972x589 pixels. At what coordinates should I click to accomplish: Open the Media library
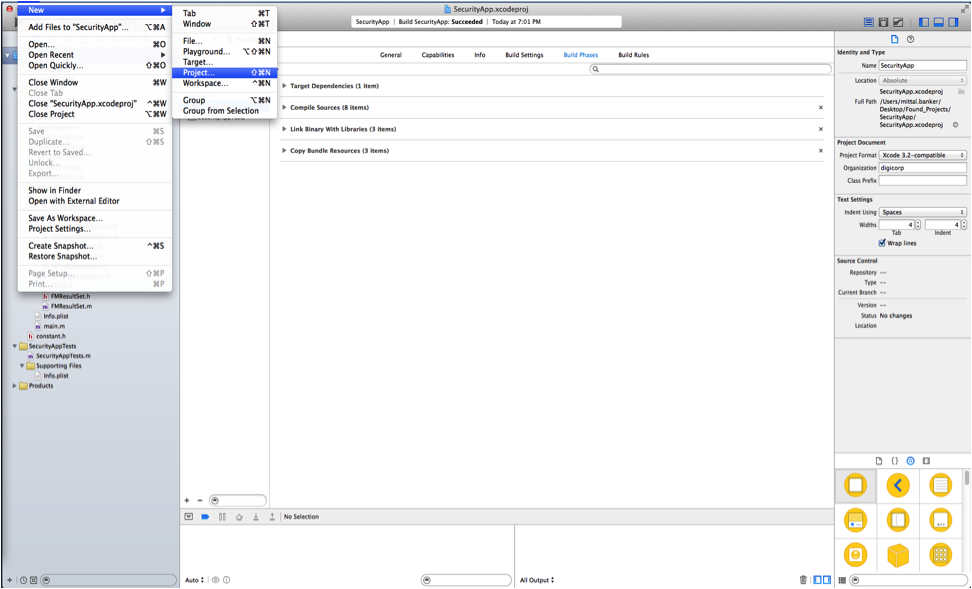coord(926,461)
